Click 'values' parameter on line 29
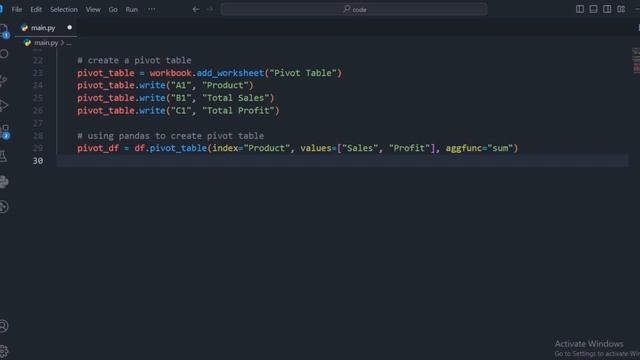Screen dimensions: 640x360 (x=316, y=148)
